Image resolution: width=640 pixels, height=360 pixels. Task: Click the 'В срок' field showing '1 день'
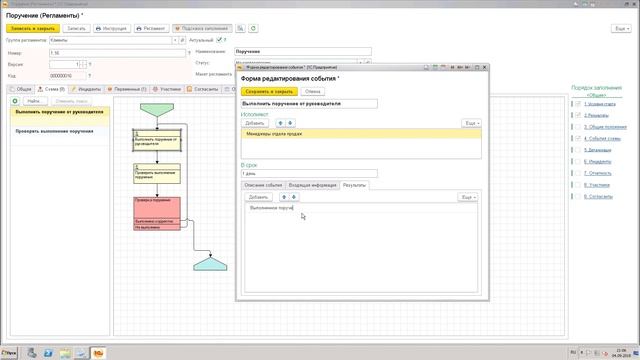309,173
